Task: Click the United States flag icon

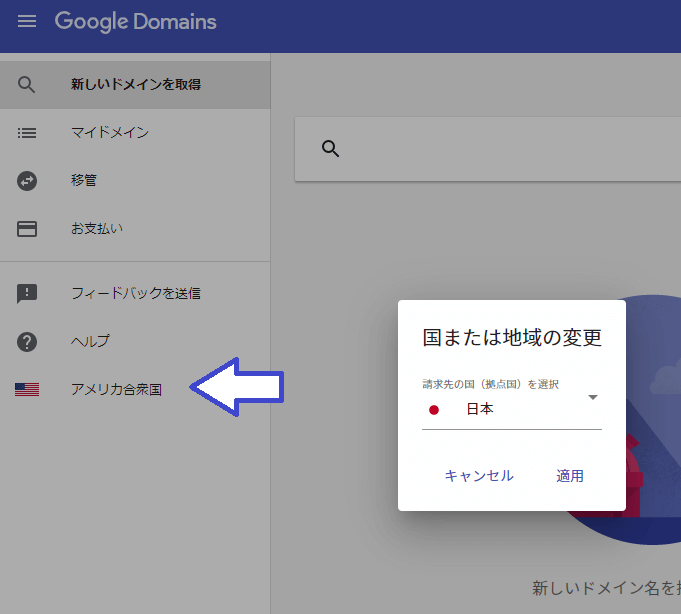Action: tap(27, 390)
